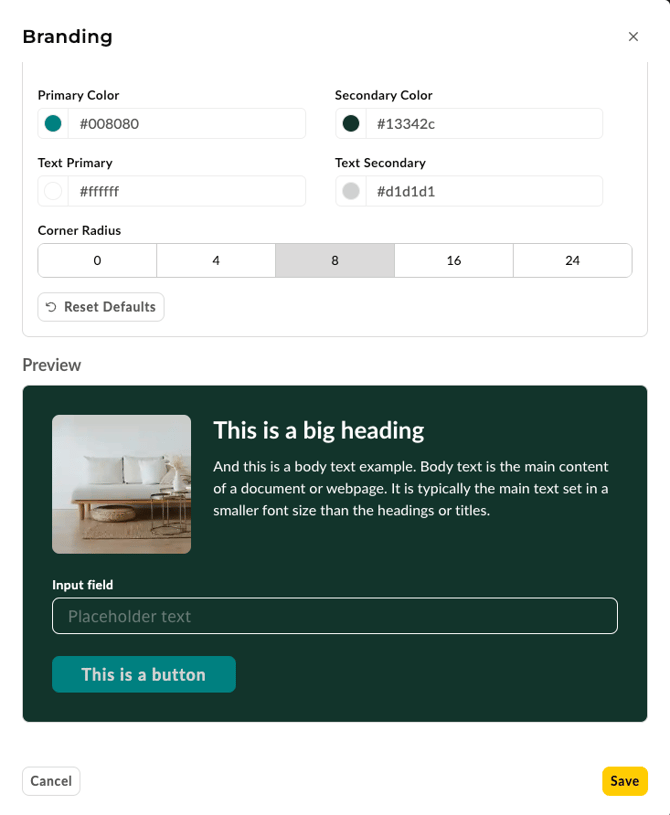Click the Reset Defaults button
This screenshot has width=670, height=815.
point(101,307)
